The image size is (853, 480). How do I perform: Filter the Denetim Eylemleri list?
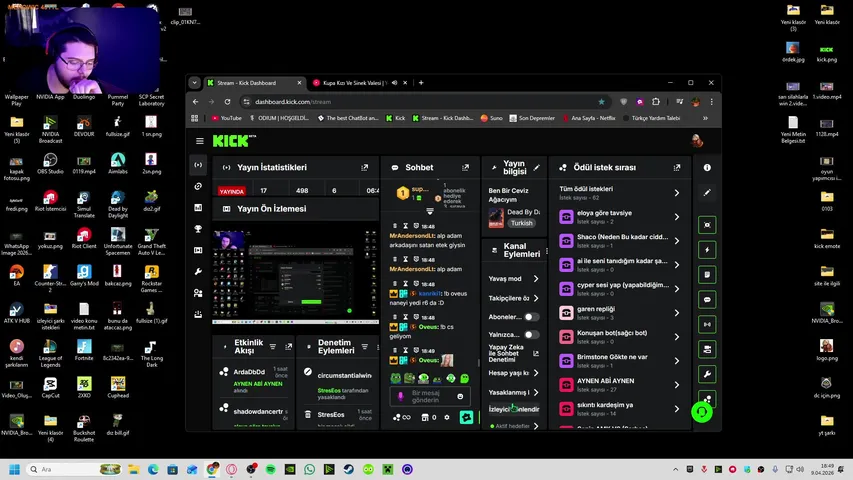point(364,347)
